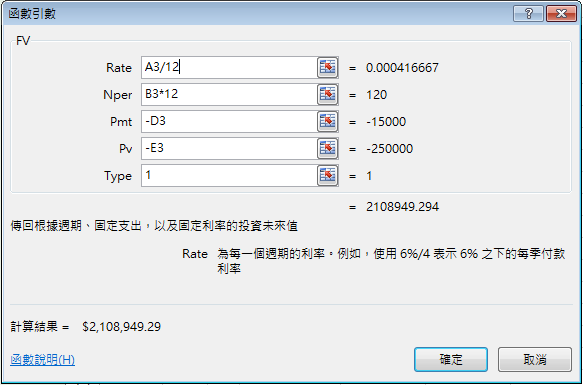Click the 函數引數 dialog title
This screenshot has height=385, width=583.
pyautogui.click(x=32, y=14)
